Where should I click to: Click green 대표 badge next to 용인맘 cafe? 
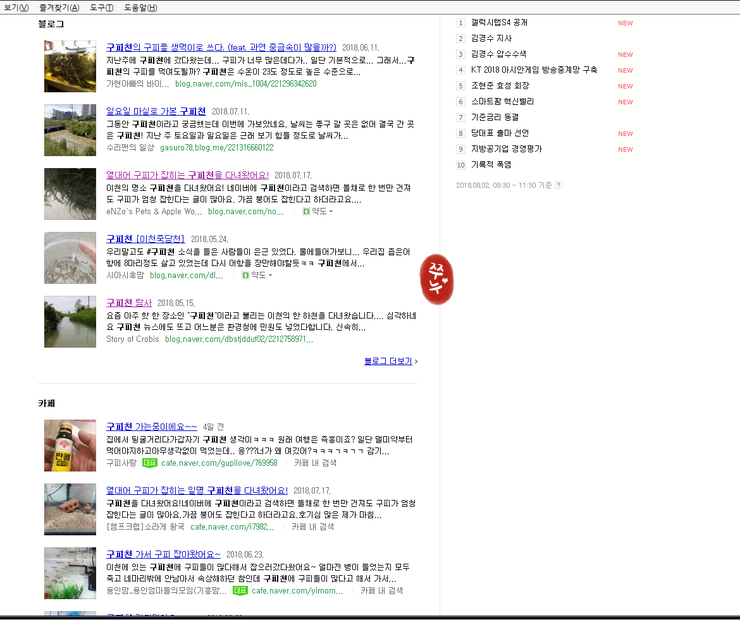pyautogui.click(x=240, y=590)
